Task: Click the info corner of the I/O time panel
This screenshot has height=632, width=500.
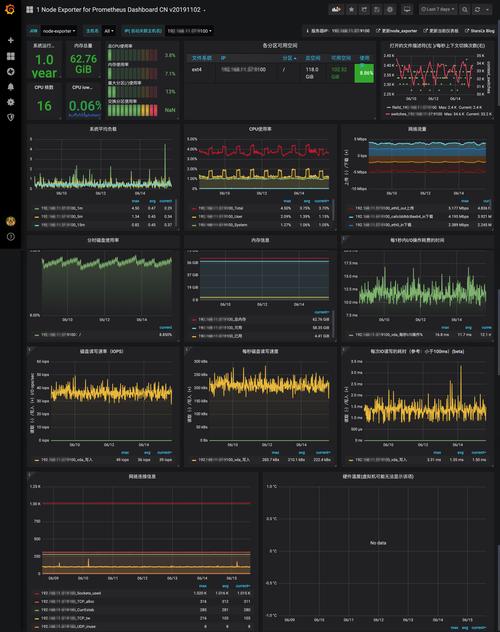Action: click(x=344, y=238)
